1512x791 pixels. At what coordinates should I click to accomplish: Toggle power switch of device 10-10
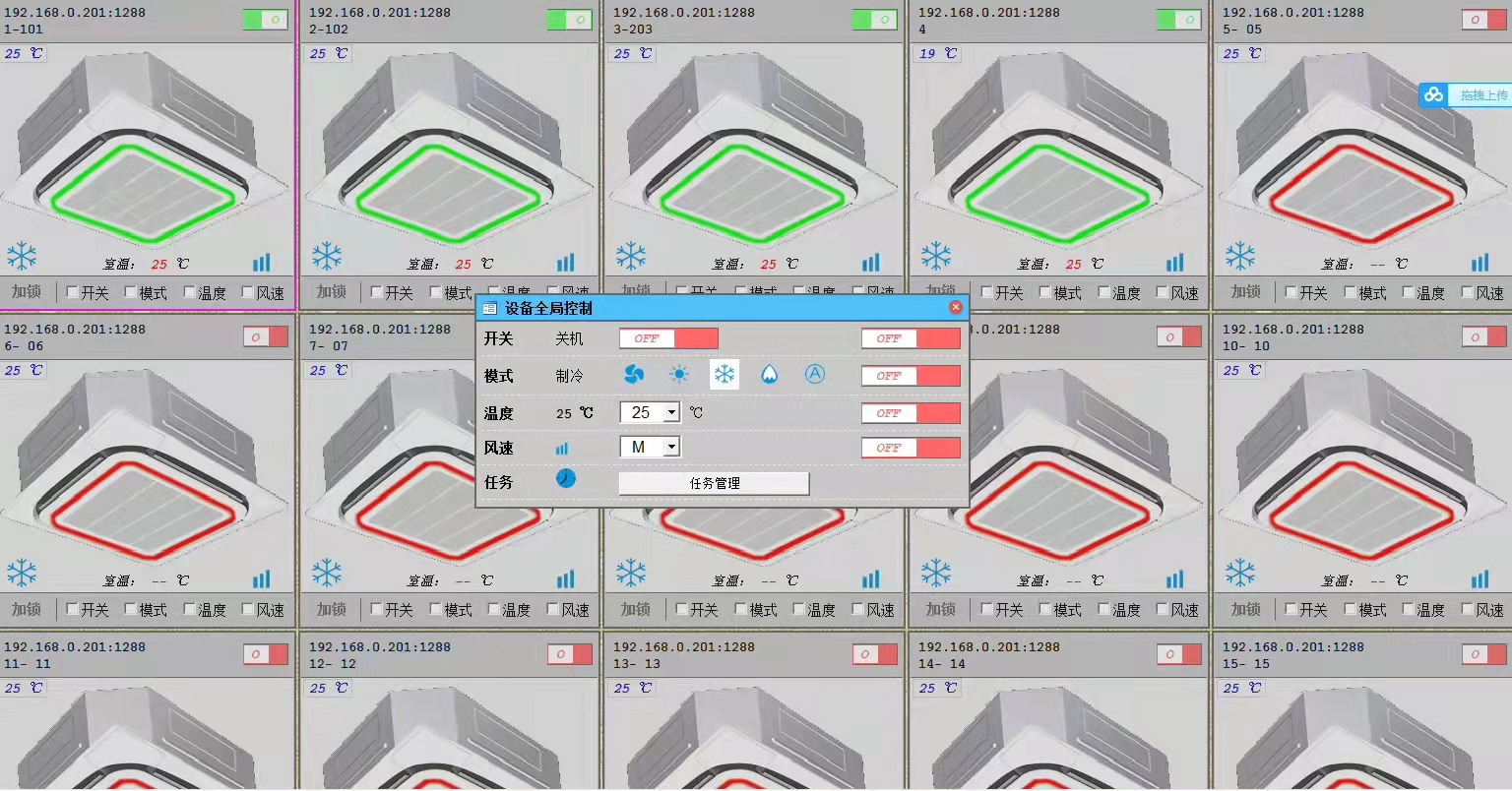[x=1484, y=336]
